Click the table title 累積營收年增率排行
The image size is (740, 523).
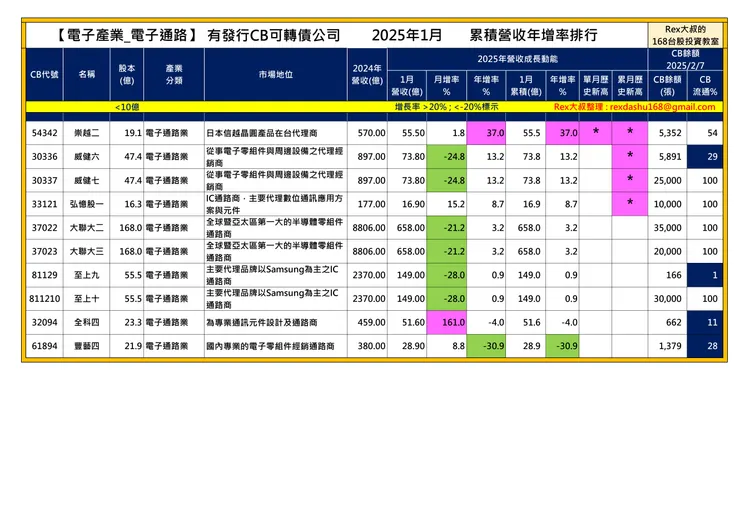coord(533,35)
